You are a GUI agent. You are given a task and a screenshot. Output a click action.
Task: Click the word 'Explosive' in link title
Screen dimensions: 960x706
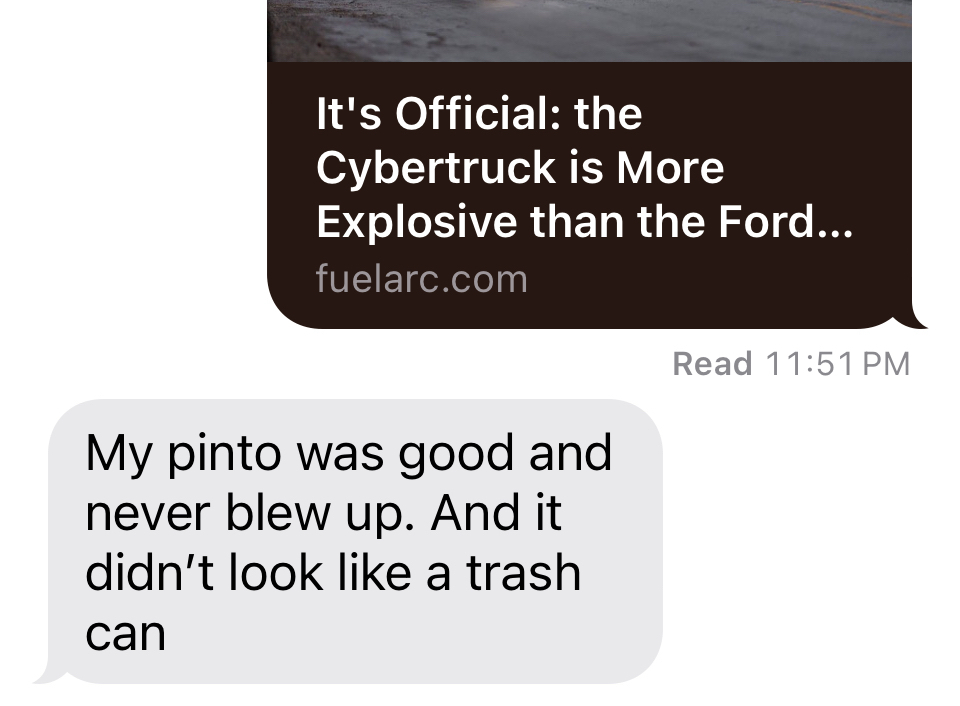pyautogui.click(x=416, y=222)
